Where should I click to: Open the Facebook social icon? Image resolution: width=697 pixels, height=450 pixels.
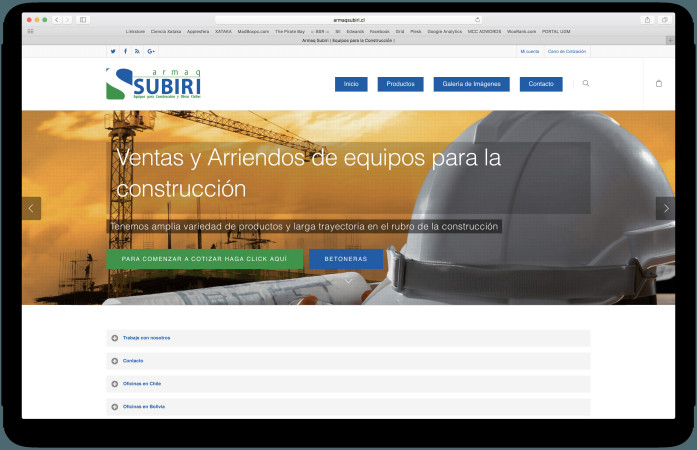pyautogui.click(x=125, y=51)
